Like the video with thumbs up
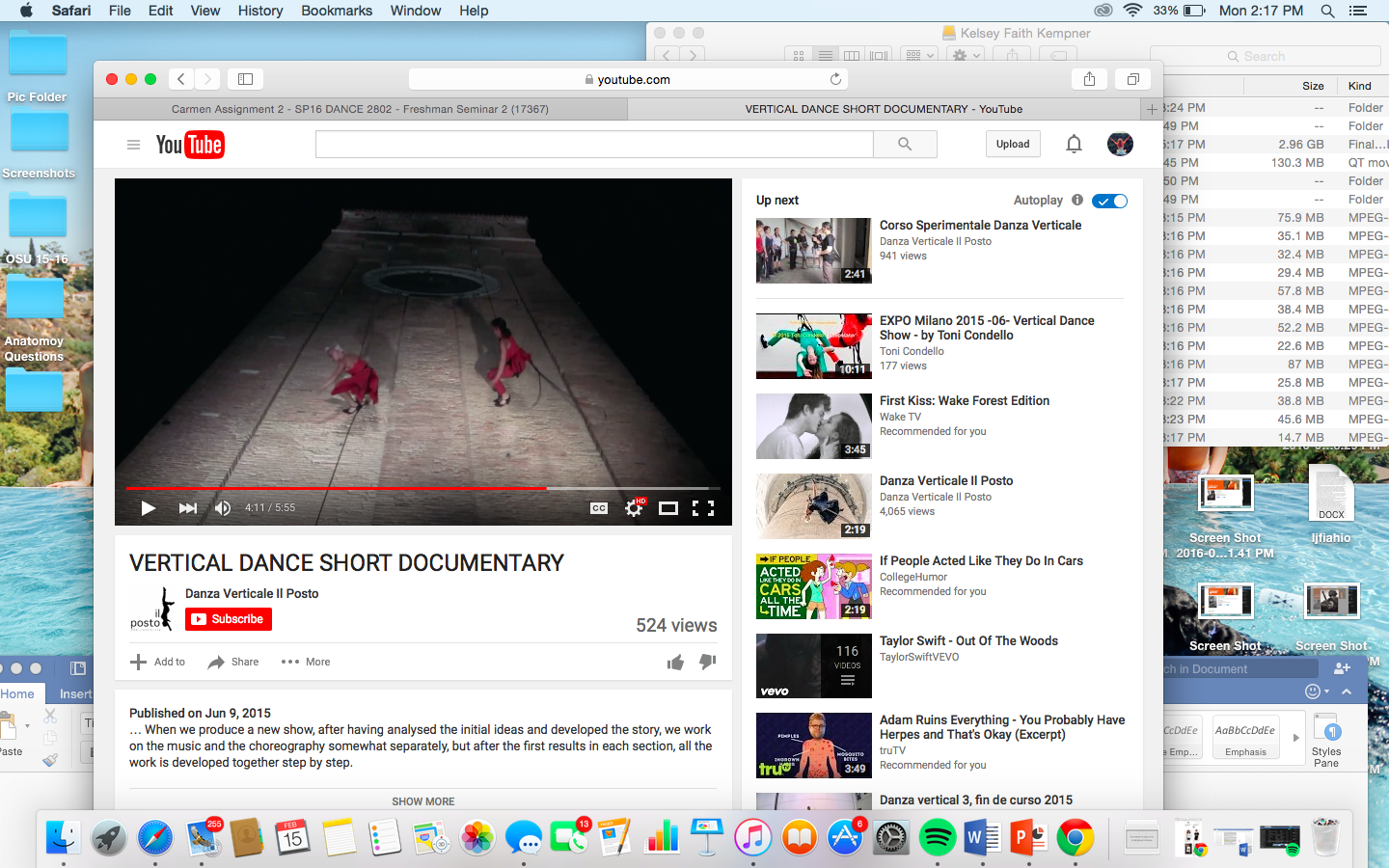 675,662
